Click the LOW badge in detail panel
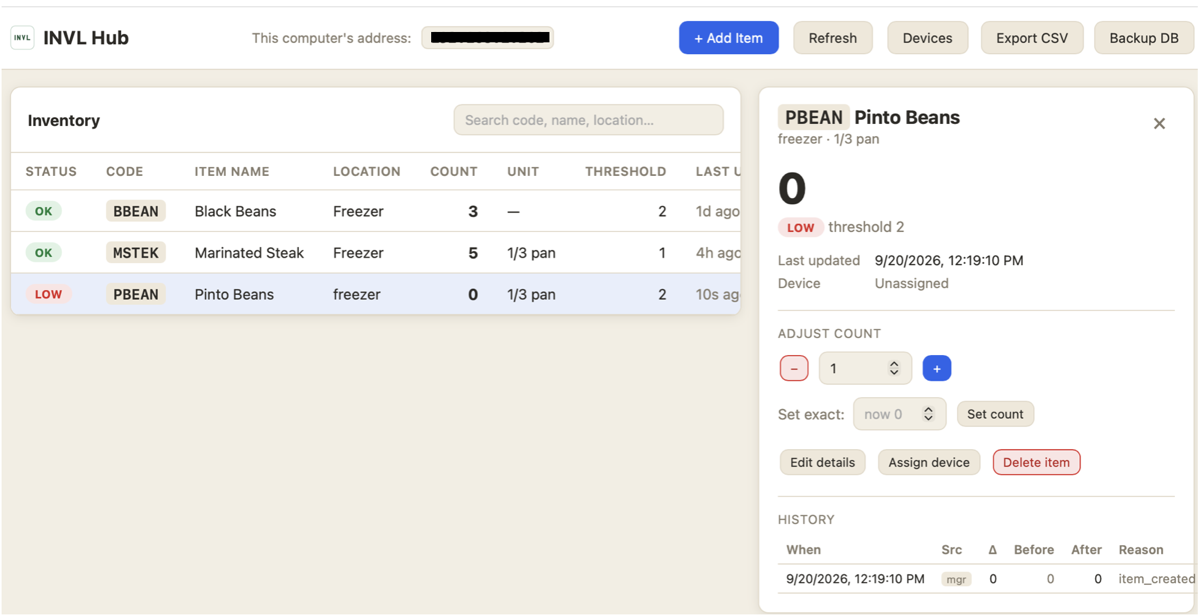The height and width of the screenshot is (616, 1200). coord(801,227)
